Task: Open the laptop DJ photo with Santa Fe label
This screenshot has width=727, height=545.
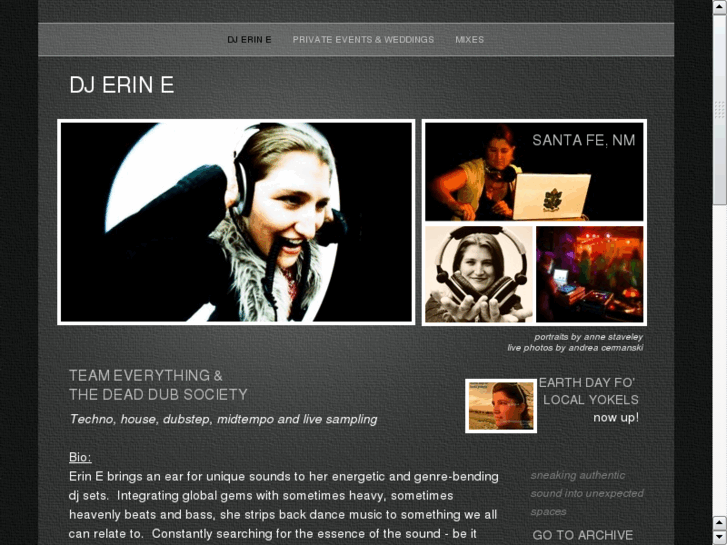Action: click(x=534, y=172)
